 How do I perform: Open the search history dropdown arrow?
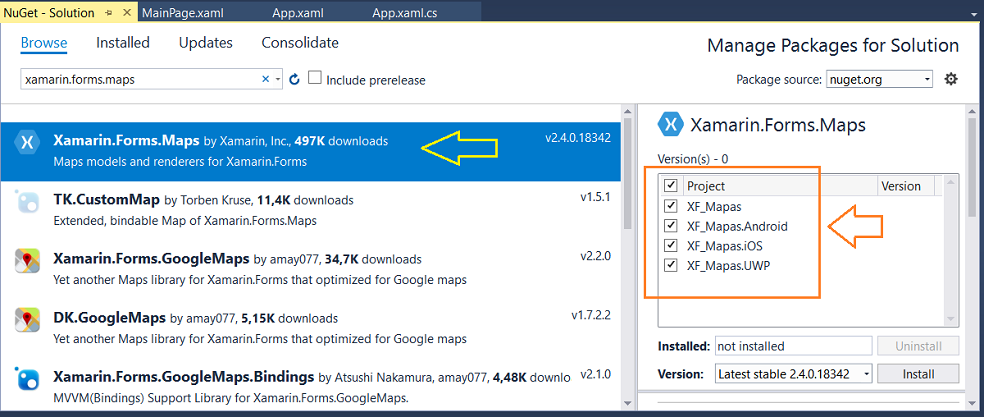(278, 79)
